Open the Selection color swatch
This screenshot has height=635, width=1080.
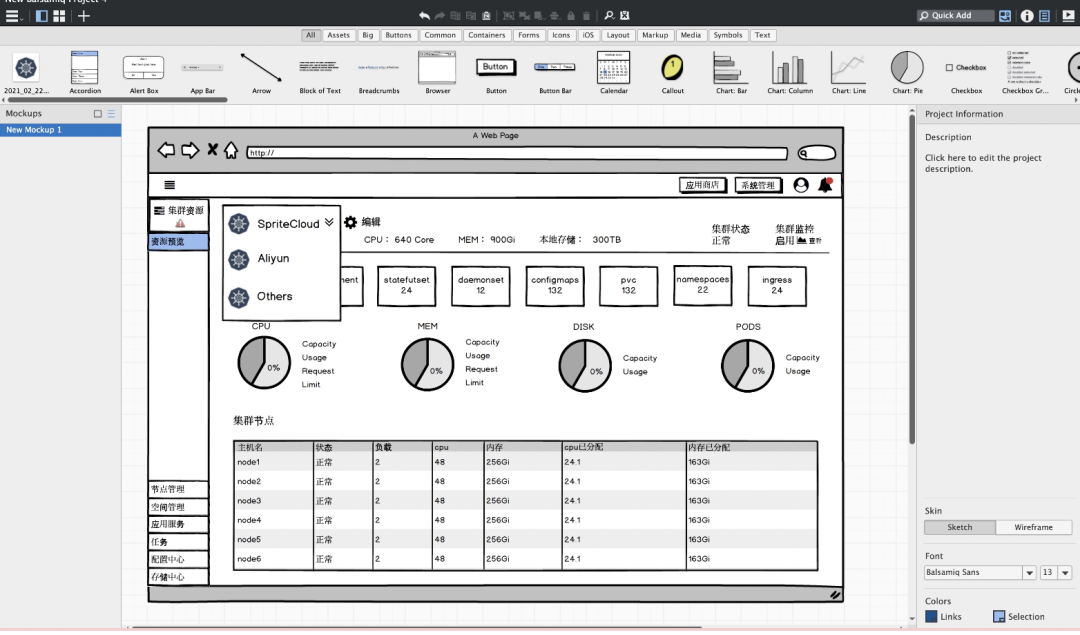click(999, 616)
